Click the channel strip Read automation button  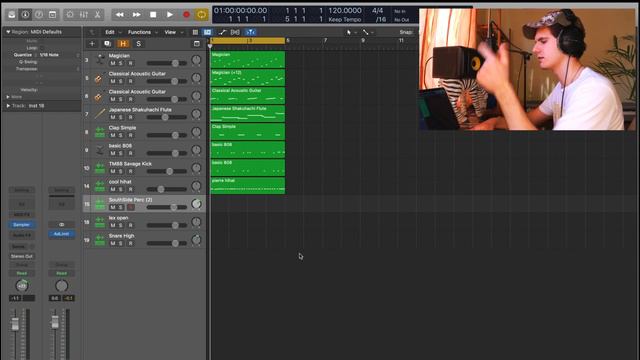(x=22, y=273)
